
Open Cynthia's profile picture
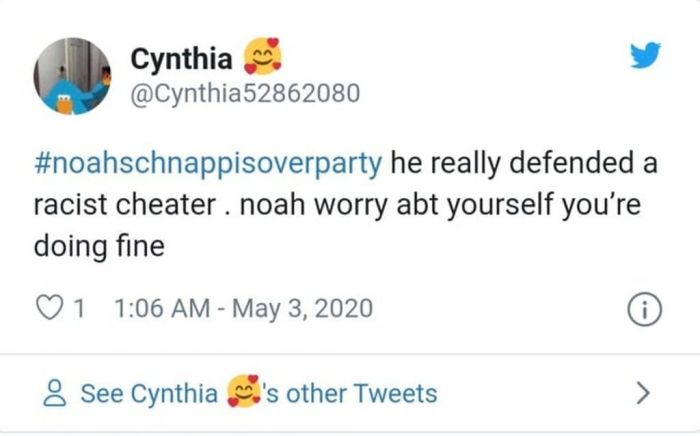click(73, 75)
